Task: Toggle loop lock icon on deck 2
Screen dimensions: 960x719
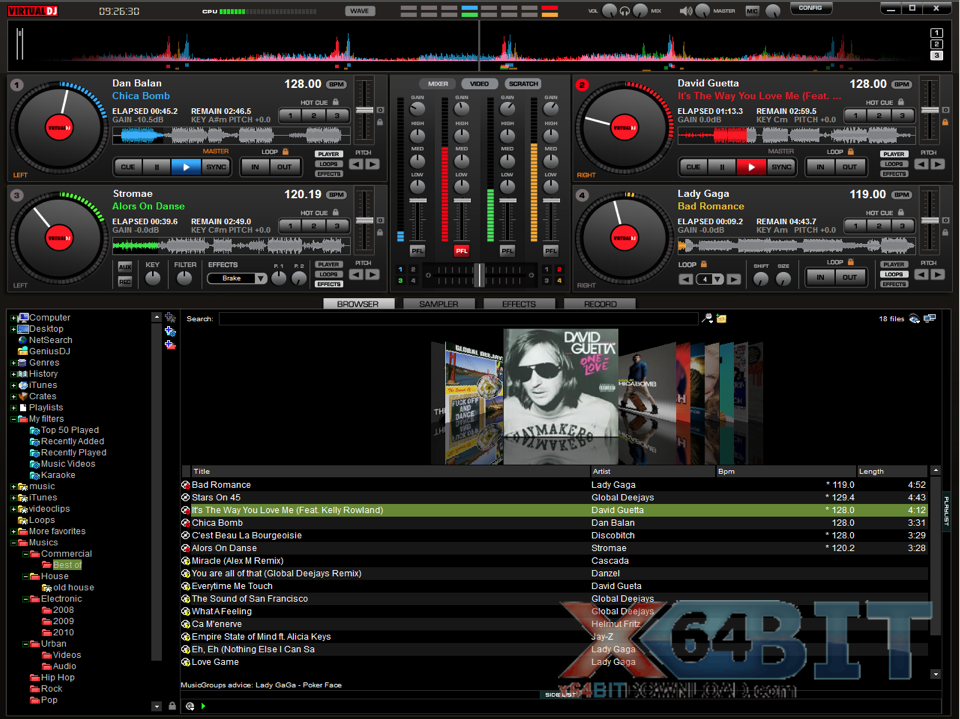Action: tap(850, 151)
